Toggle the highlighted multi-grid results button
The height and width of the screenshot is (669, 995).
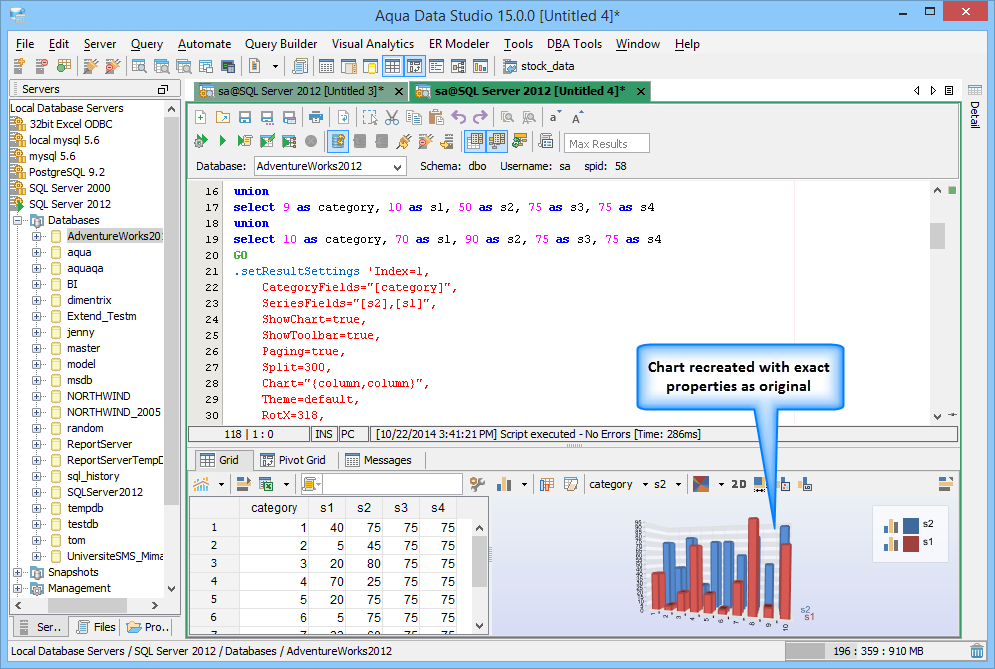pos(497,141)
